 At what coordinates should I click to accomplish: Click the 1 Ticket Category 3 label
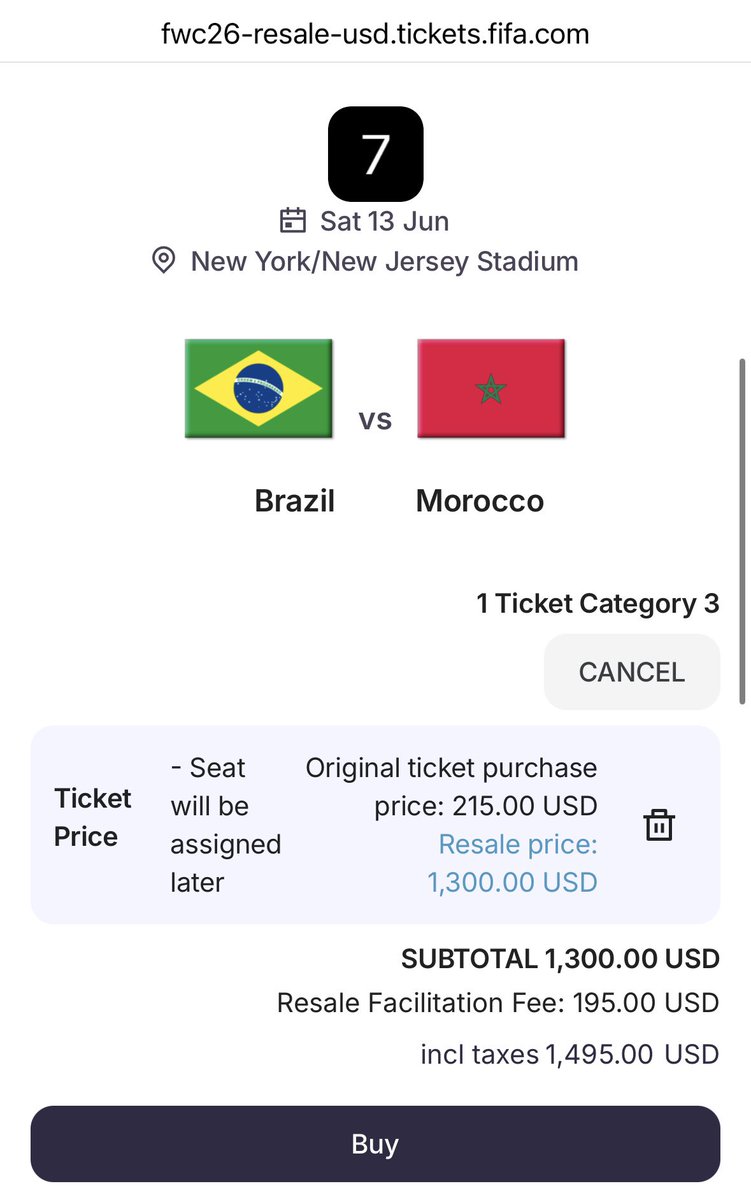[x=598, y=604]
